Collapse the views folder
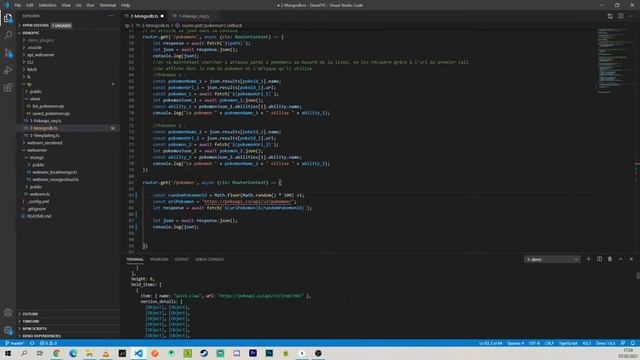The height and width of the screenshot is (360, 640). [34, 99]
